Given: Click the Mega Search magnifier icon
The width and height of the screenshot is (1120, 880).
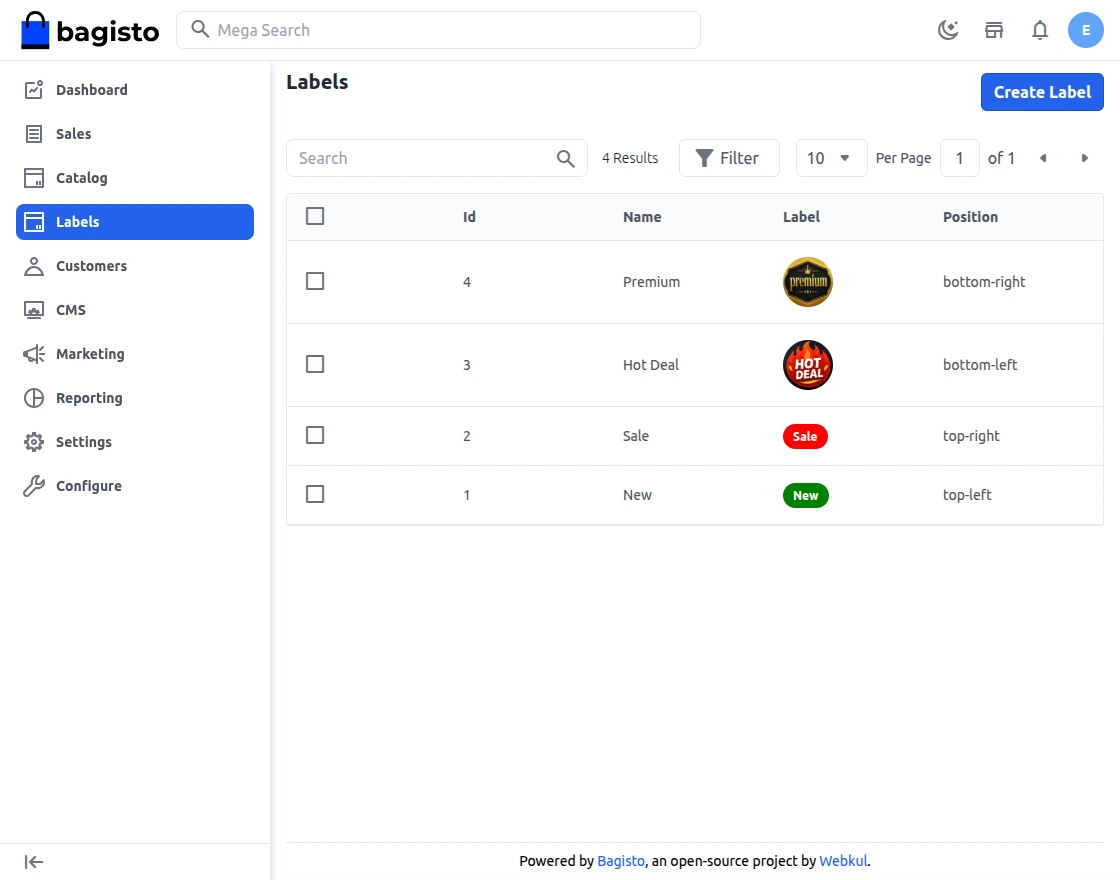Looking at the screenshot, I should tap(200, 29).
